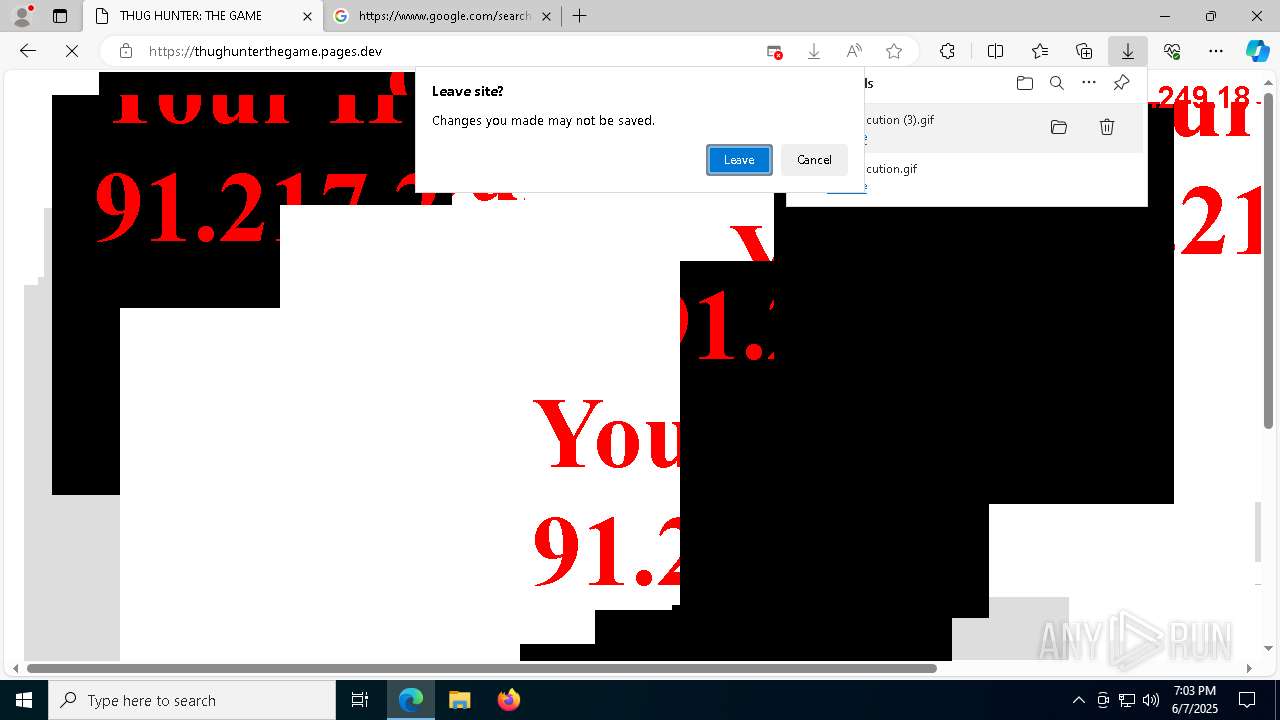Open Collections panel
The height and width of the screenshot is (720, 1280).
1084,51
